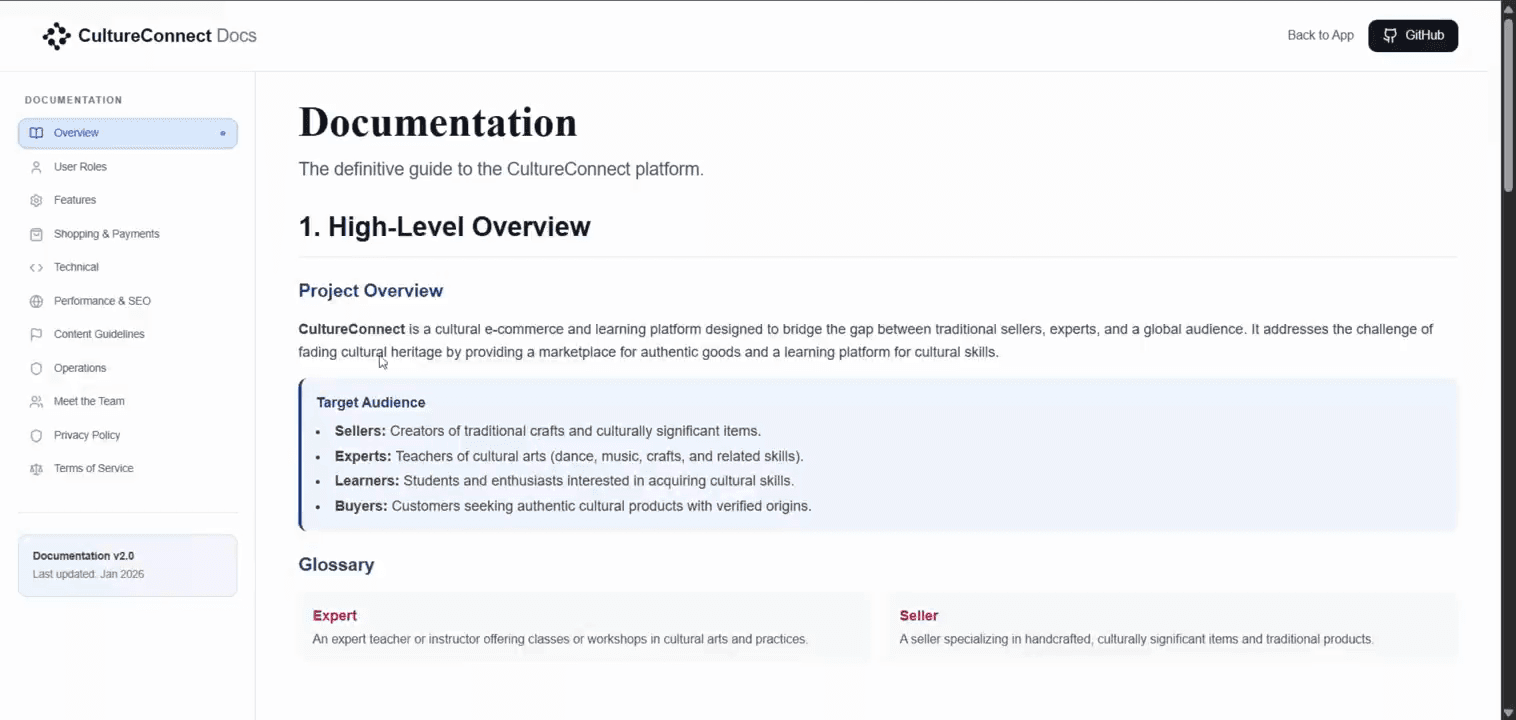
Task: Click the people icon for Meet the Team
Action: tap(36, 401)
